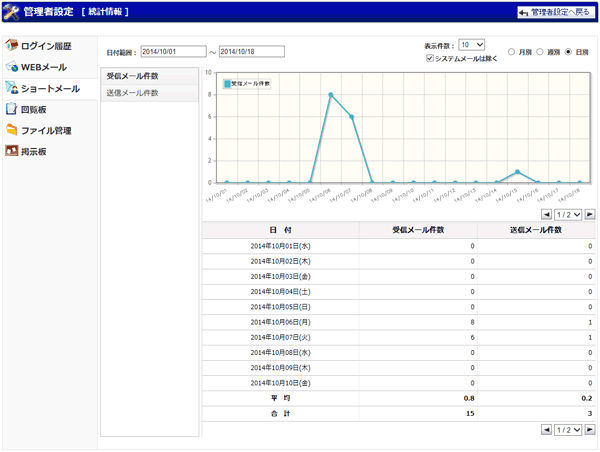Click the admin settings wrench icon
The image size is (600, 452).
pos(11,12)
